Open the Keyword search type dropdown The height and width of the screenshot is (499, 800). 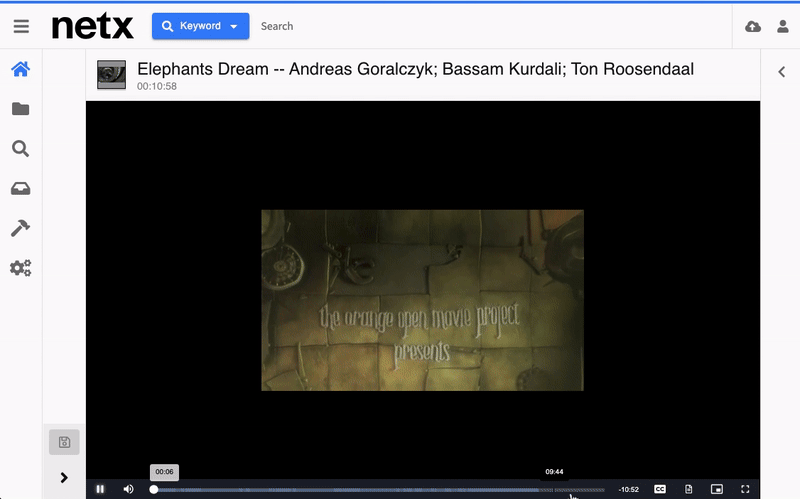point(201,26)
